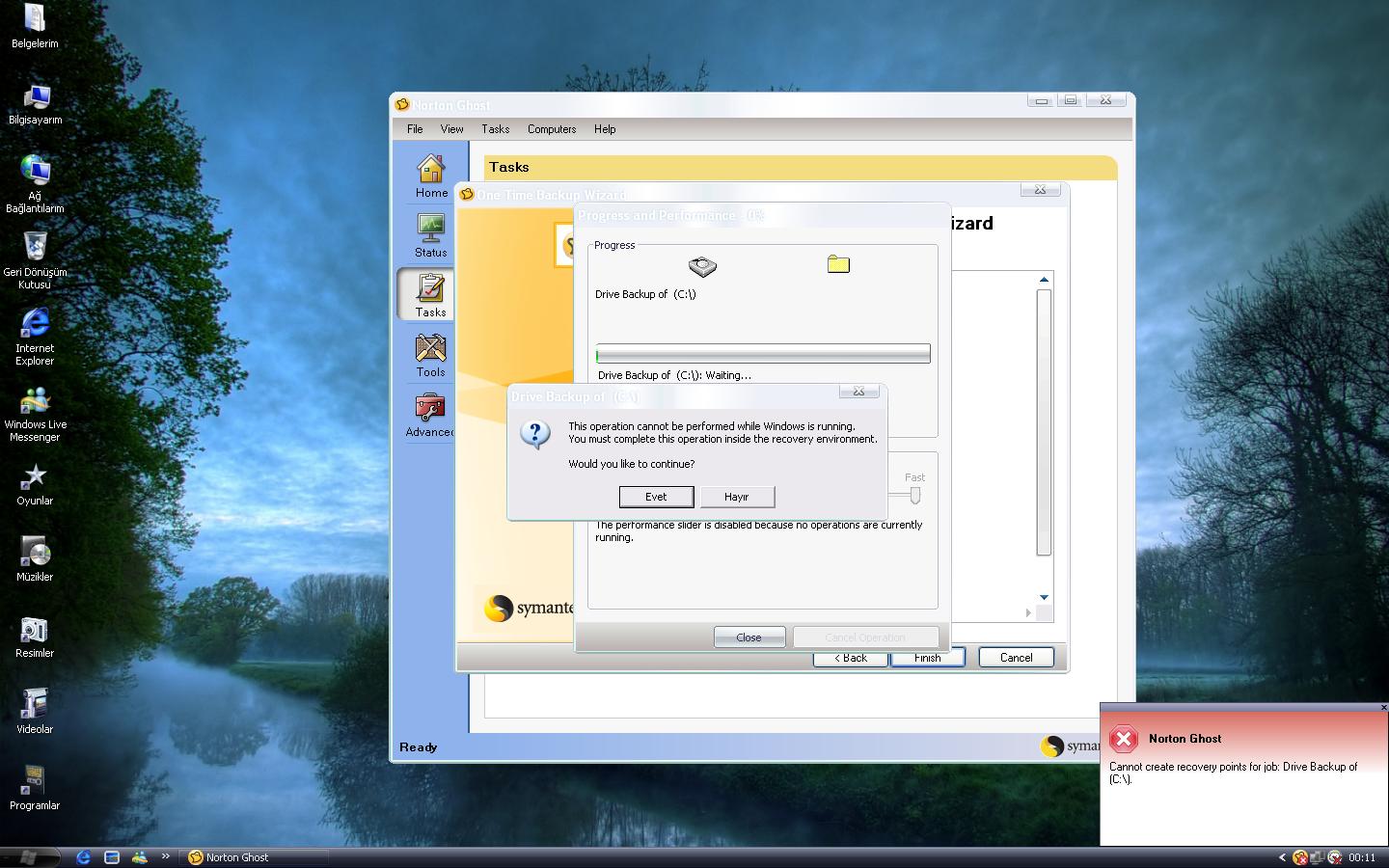Expand hidden system tray icons arrow
1389x868 pixels.
[x=1282, y=857]
